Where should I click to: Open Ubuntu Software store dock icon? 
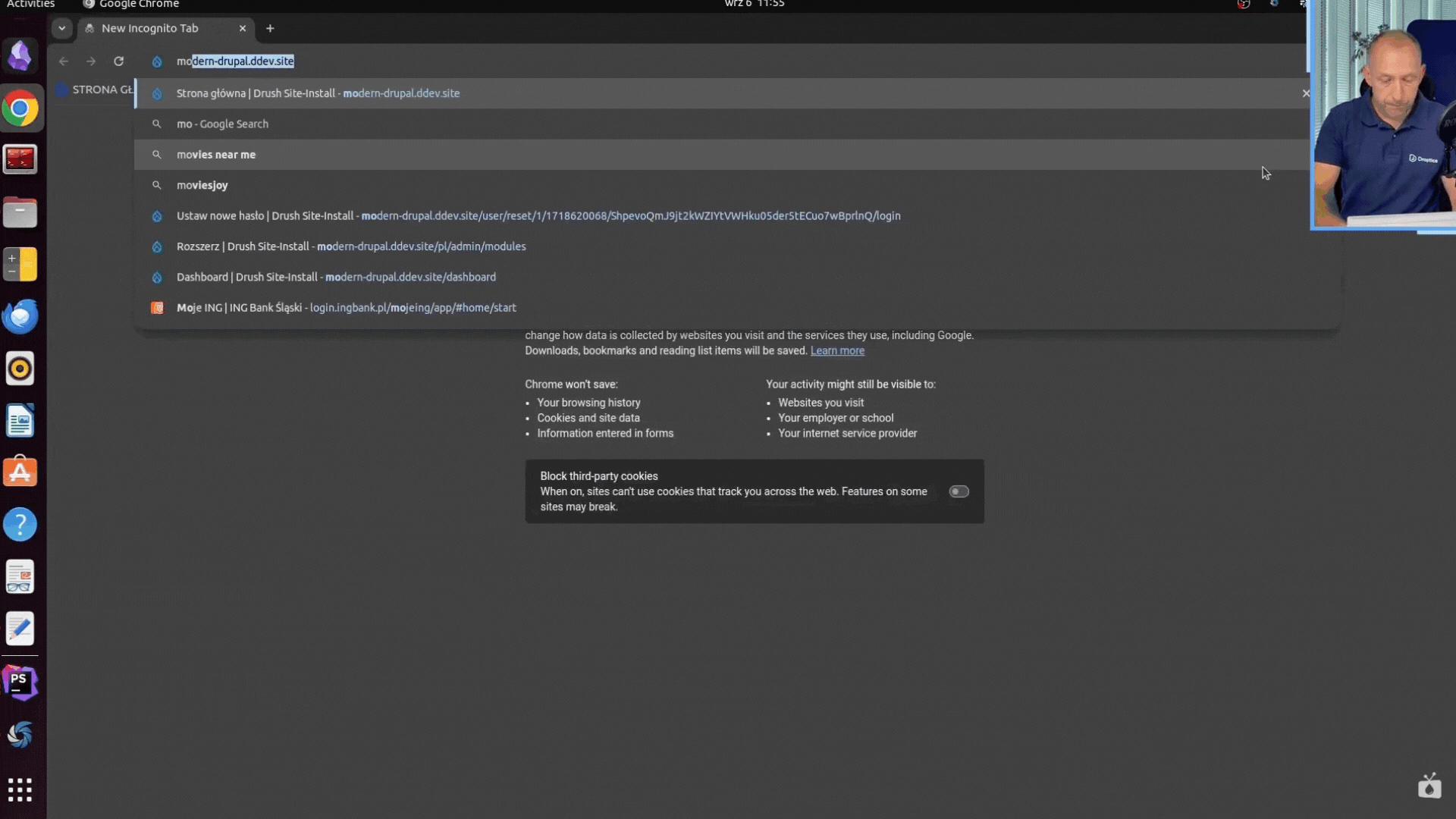[x=20, y=472]
